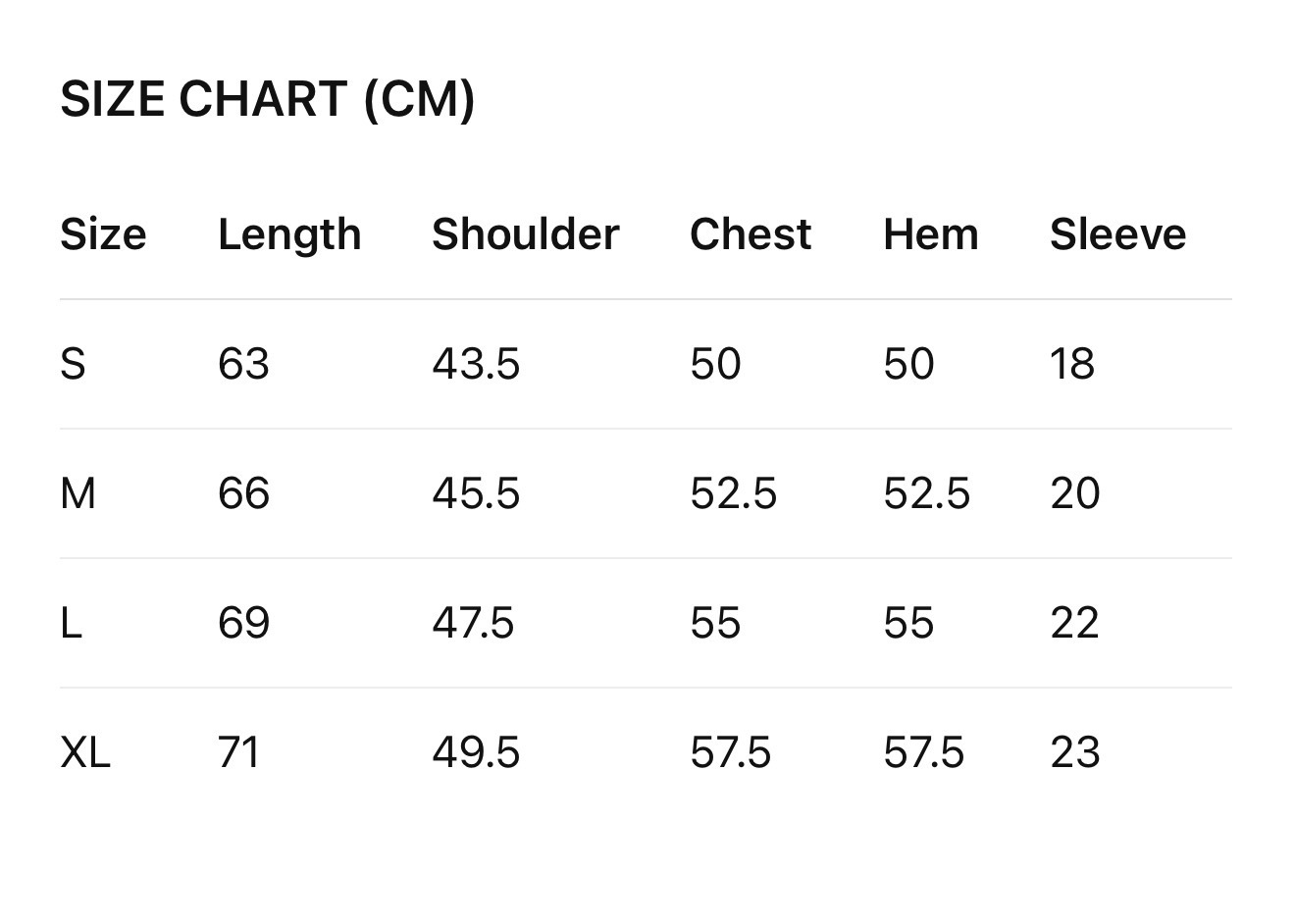Click the Length column header
1295x924 pixels.
(x=289, y=234)
